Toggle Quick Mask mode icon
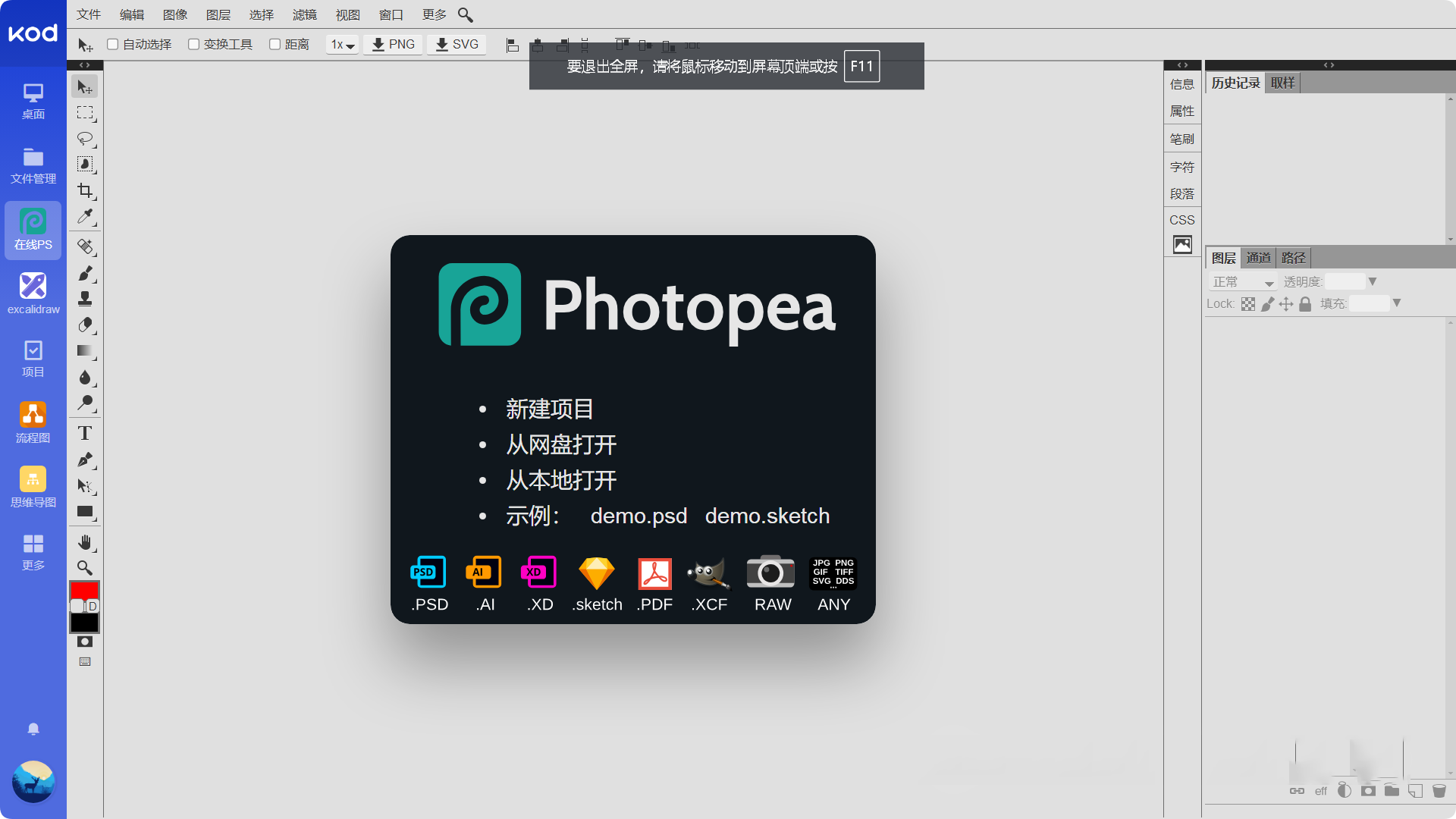1456x819 pixels. (85, 642)
